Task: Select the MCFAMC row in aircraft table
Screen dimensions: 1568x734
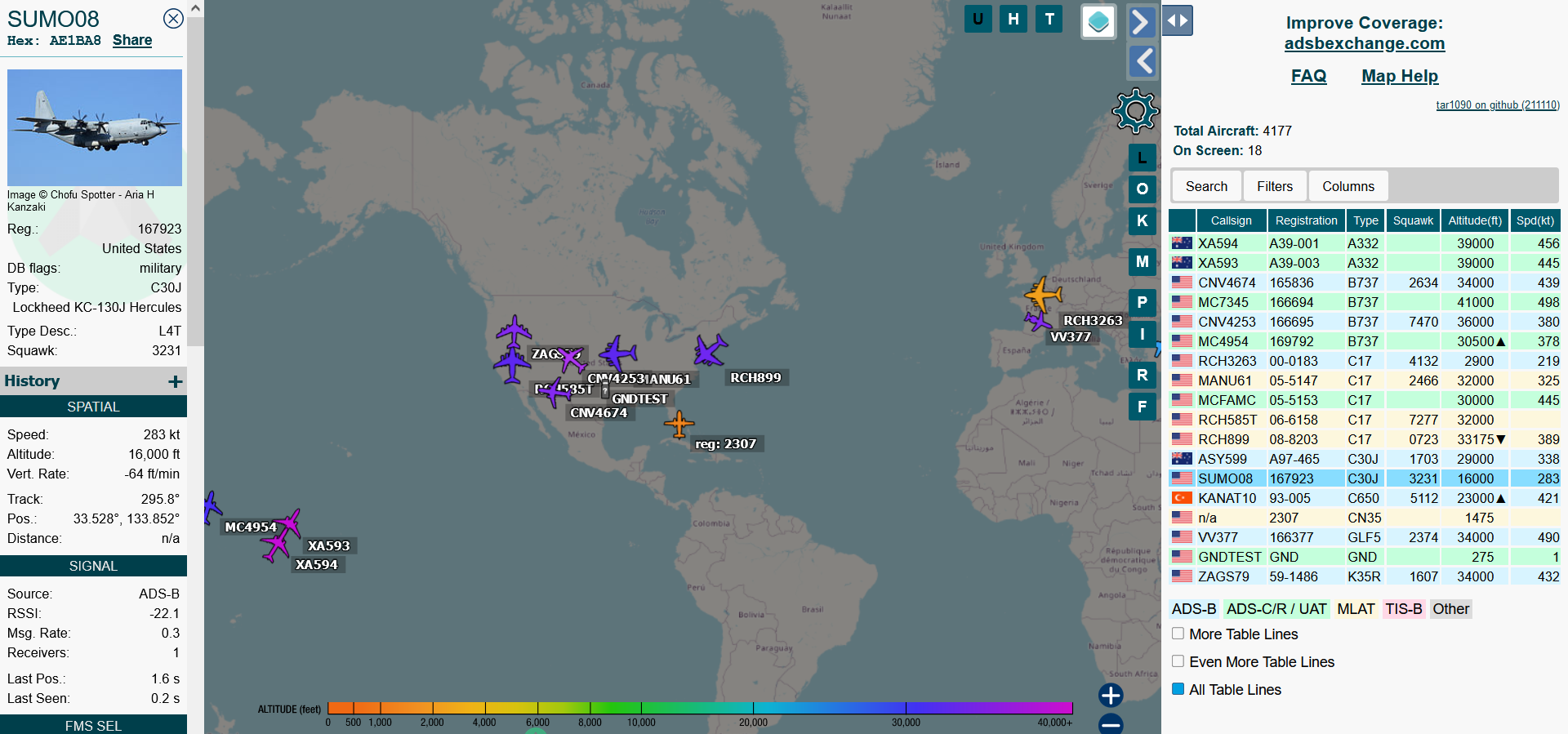Action: click(x=1365, y=400)
